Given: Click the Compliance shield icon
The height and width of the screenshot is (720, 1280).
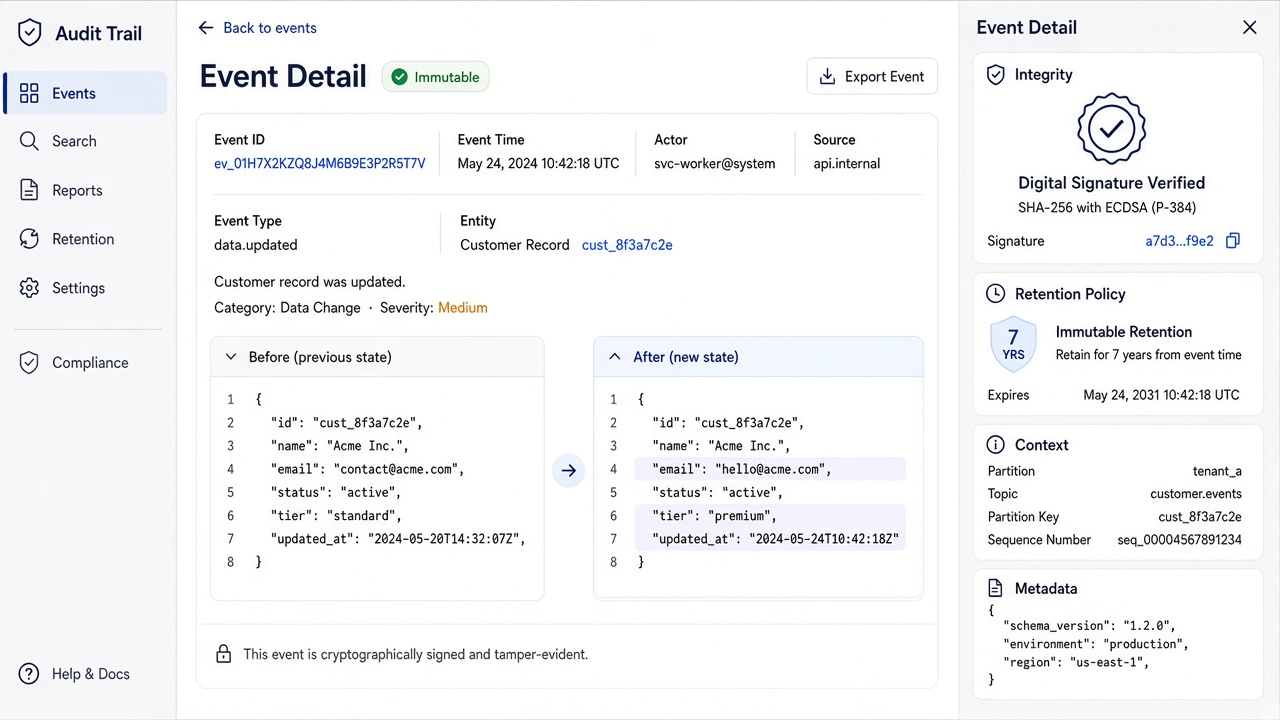Looking at the screenshot, I should [x=29, y=362].
